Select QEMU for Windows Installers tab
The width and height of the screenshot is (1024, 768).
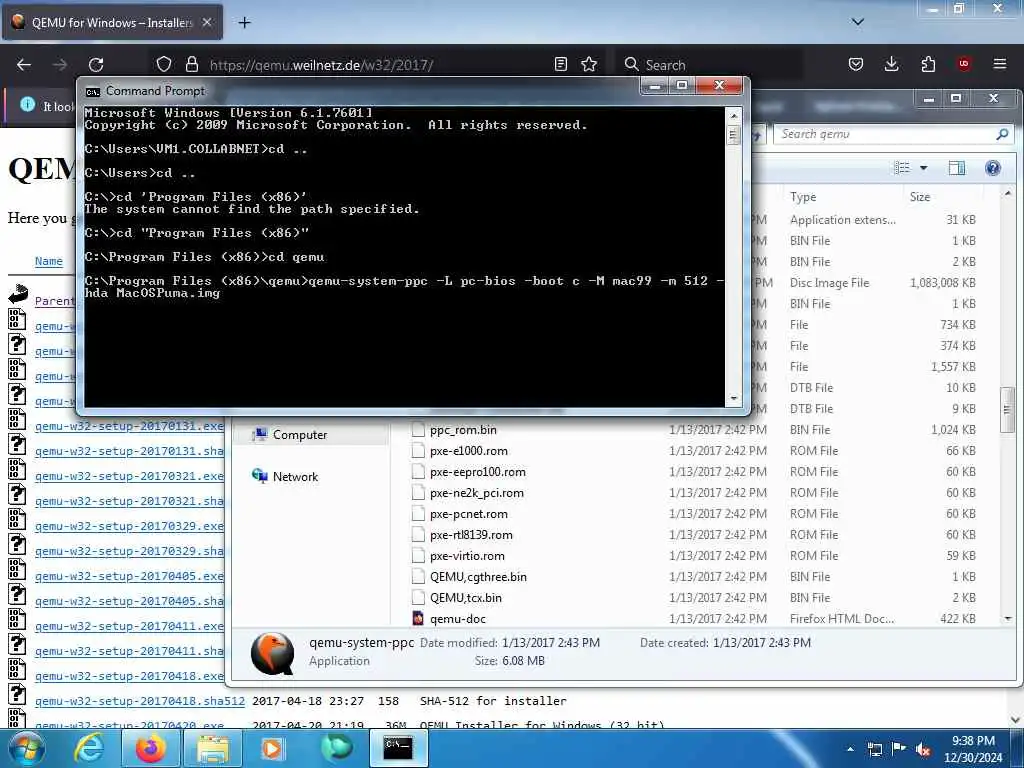pos(112,23)
